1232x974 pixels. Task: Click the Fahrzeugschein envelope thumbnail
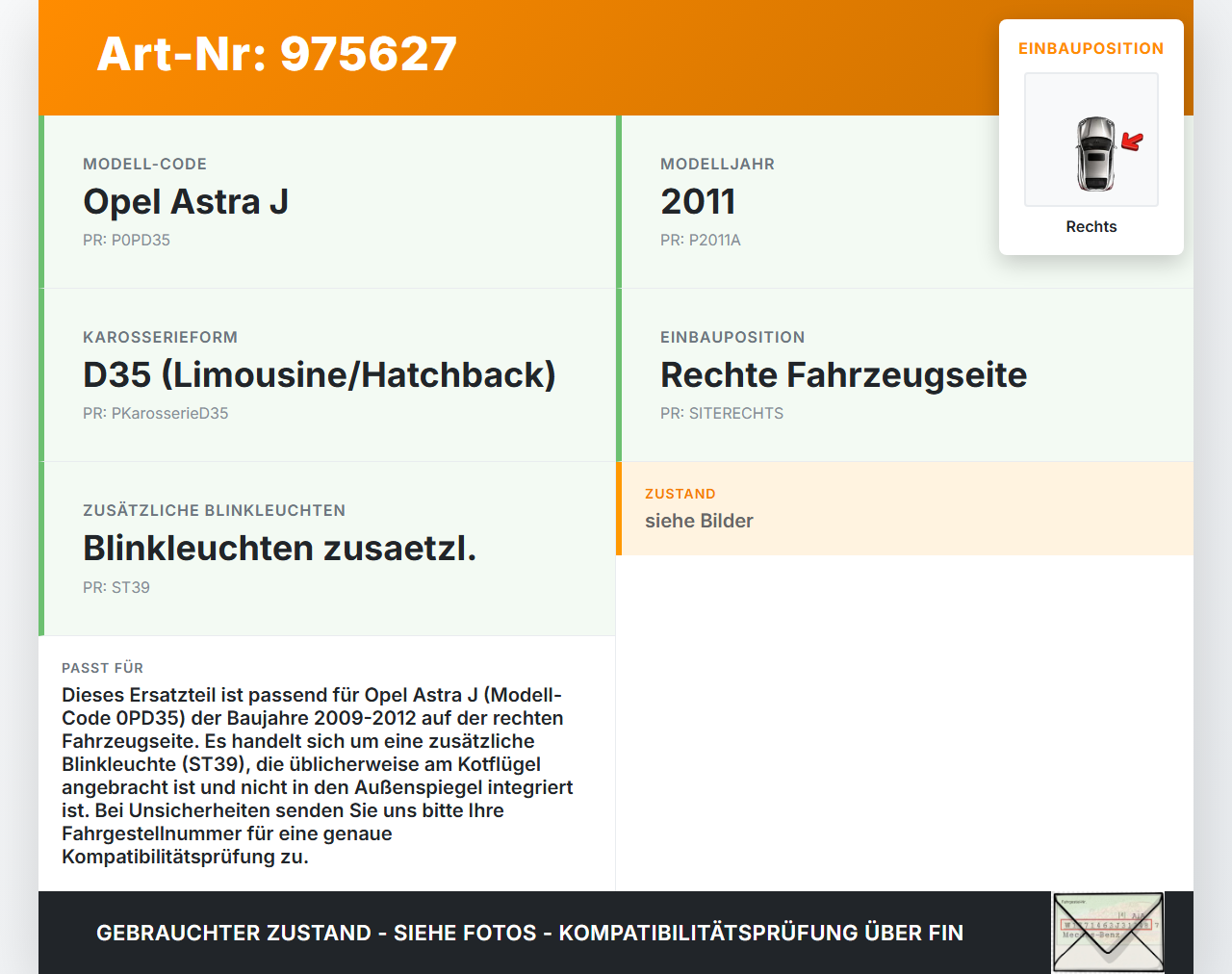click(x=1107, y=932)
